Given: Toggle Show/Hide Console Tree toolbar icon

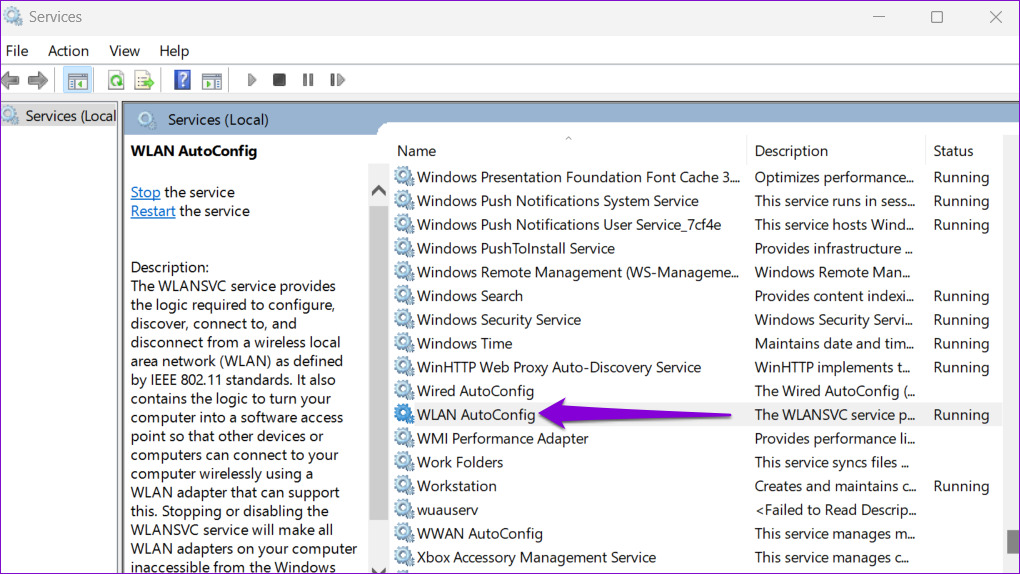Looking at the screenshot, I should 77,81.
